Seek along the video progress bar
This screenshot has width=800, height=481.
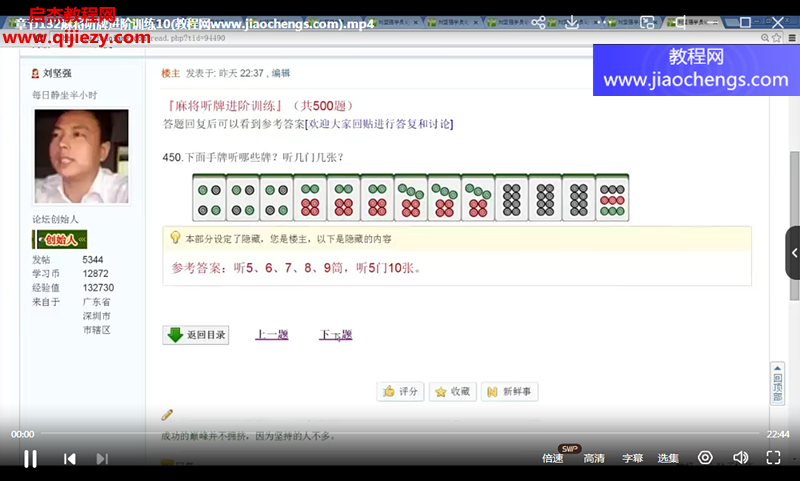point(400,434)
